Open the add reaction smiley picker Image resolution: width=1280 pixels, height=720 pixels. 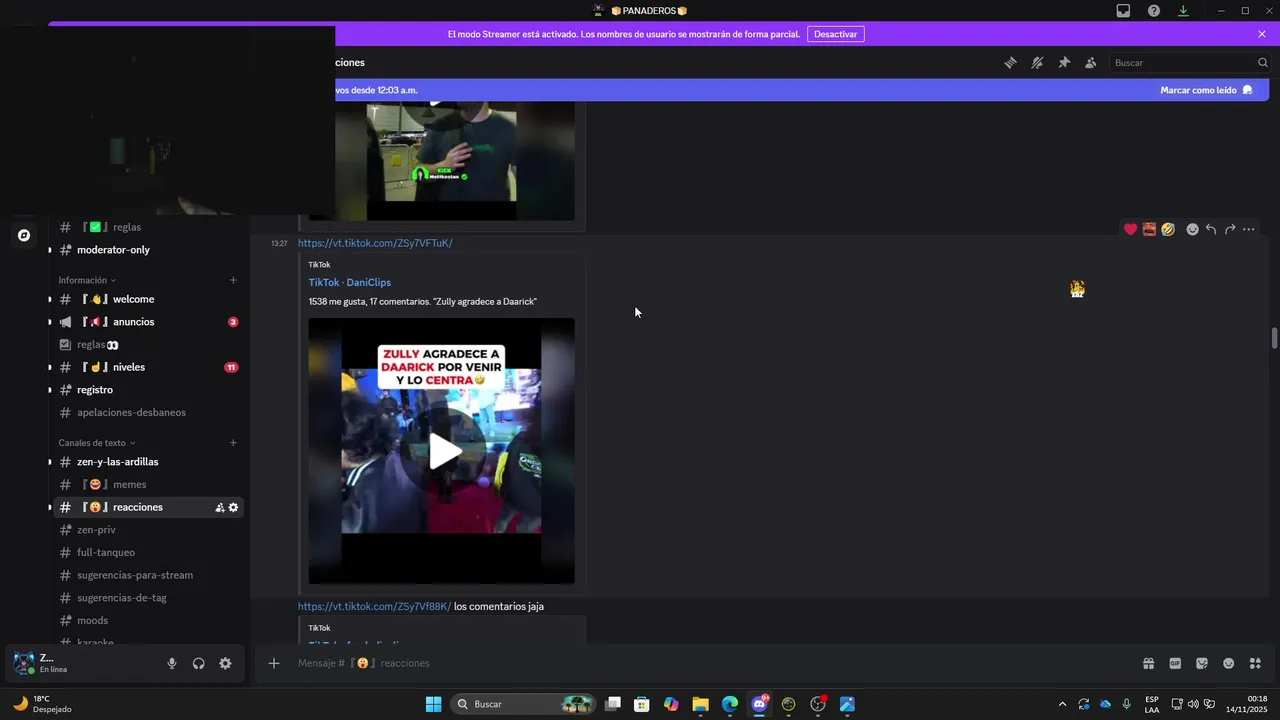click(1192, 229)
